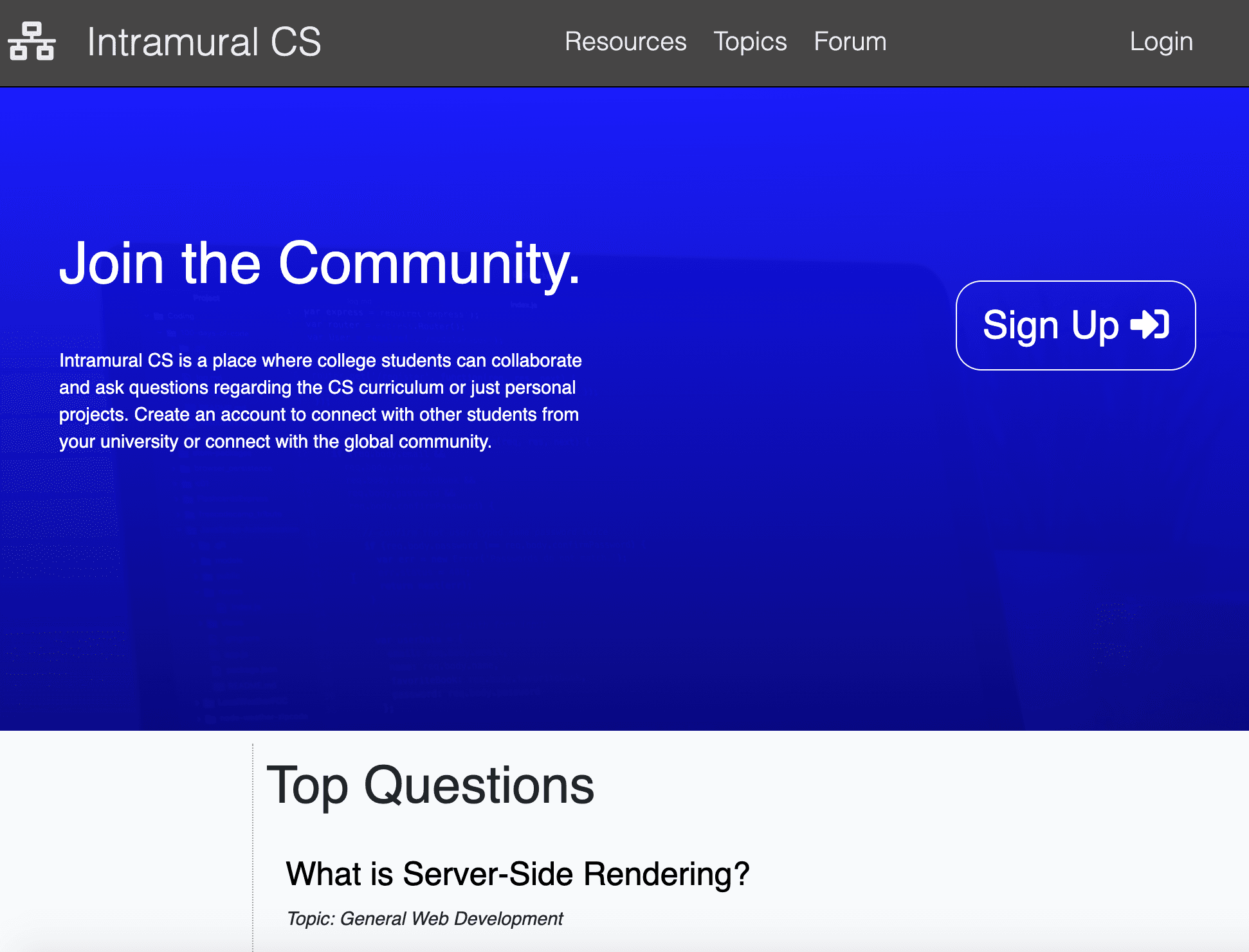Open the question What is Server-Side Rendering?
The width and height of the screenshot is (1249, 952).
point(518,874)
